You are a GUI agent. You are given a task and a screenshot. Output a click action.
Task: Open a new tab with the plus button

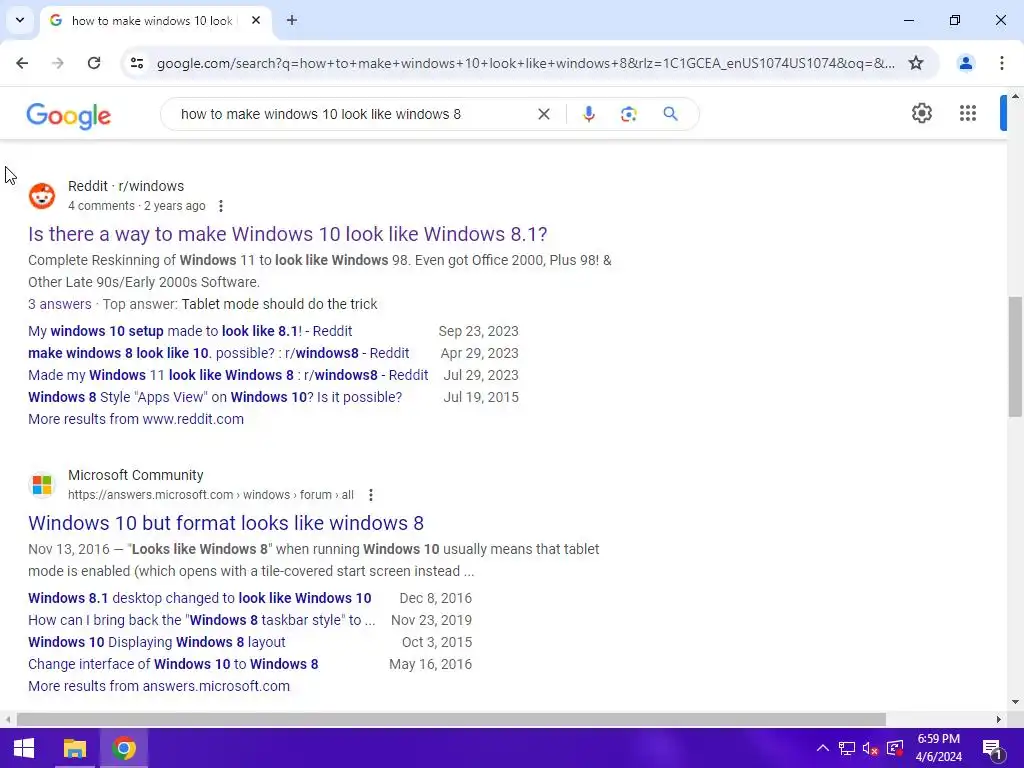pyautogui.click(x=292, y=20)
